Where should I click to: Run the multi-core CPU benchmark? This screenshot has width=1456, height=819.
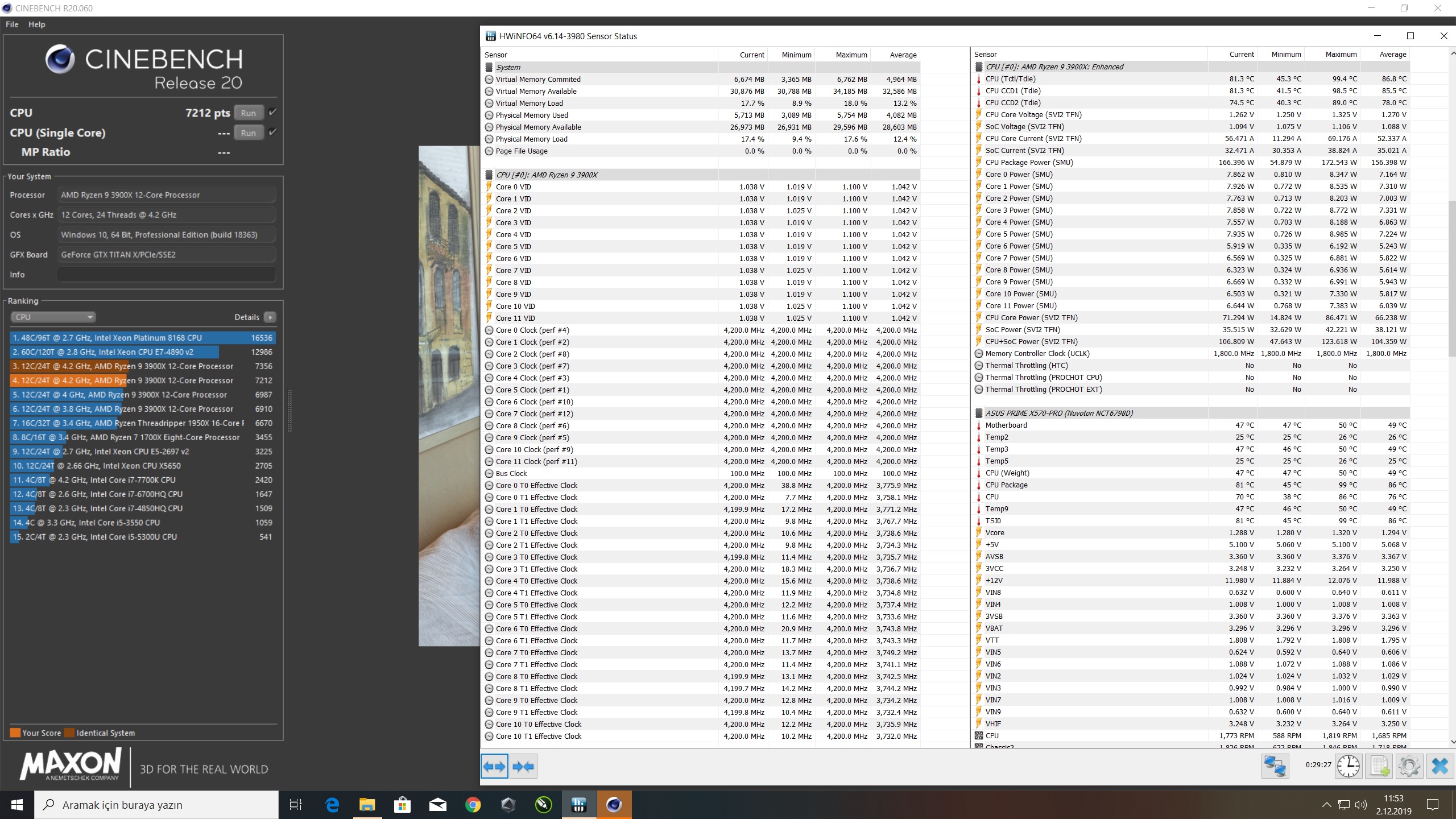pyautogui.click(x=249, y=113)
